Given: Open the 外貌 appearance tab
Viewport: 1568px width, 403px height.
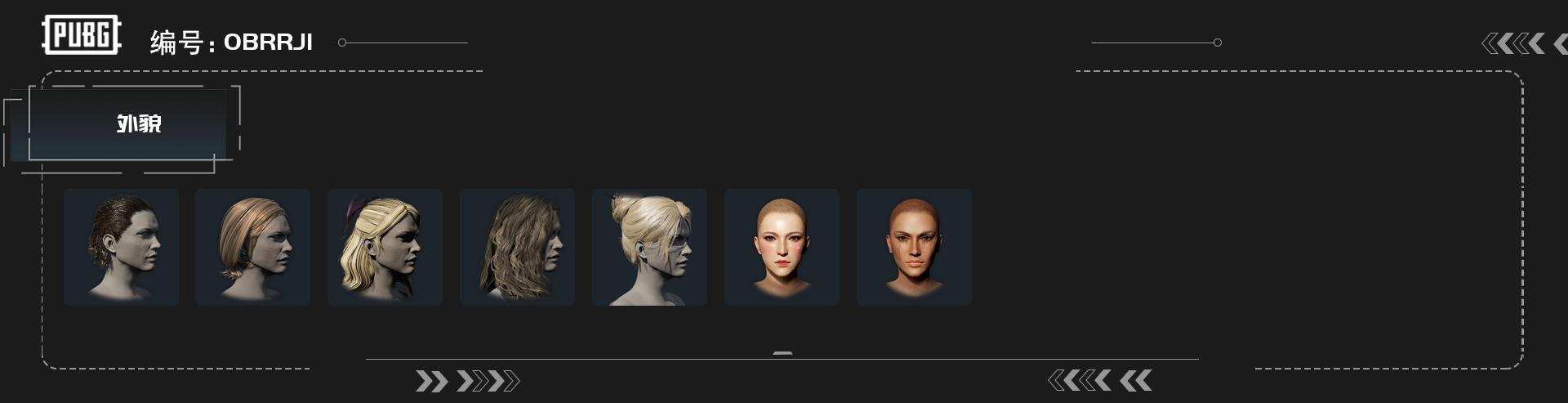Looking at the screenshot, I should point(127,124).
